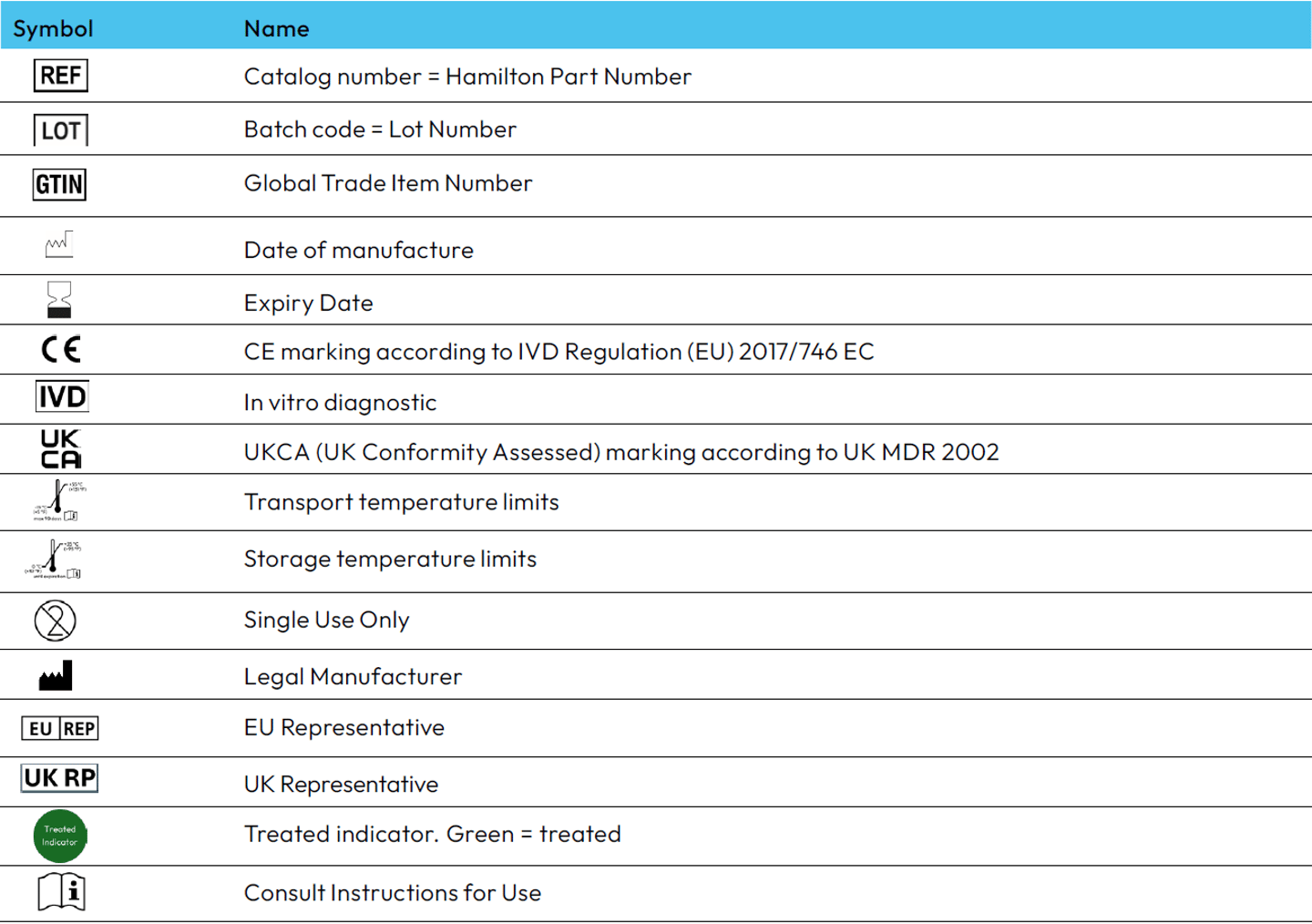Click the green Treated Indicator circle
This screenshot has width=1312, height=924.
click(60, 836)
